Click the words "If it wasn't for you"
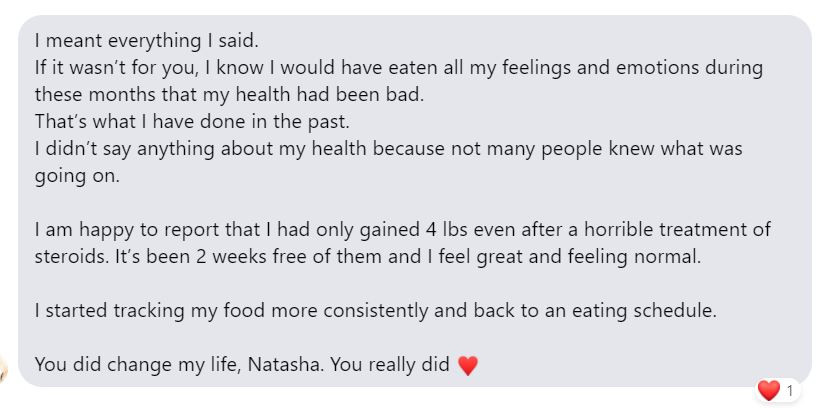Viewport: 822px width, 408px height. (105, 69)
